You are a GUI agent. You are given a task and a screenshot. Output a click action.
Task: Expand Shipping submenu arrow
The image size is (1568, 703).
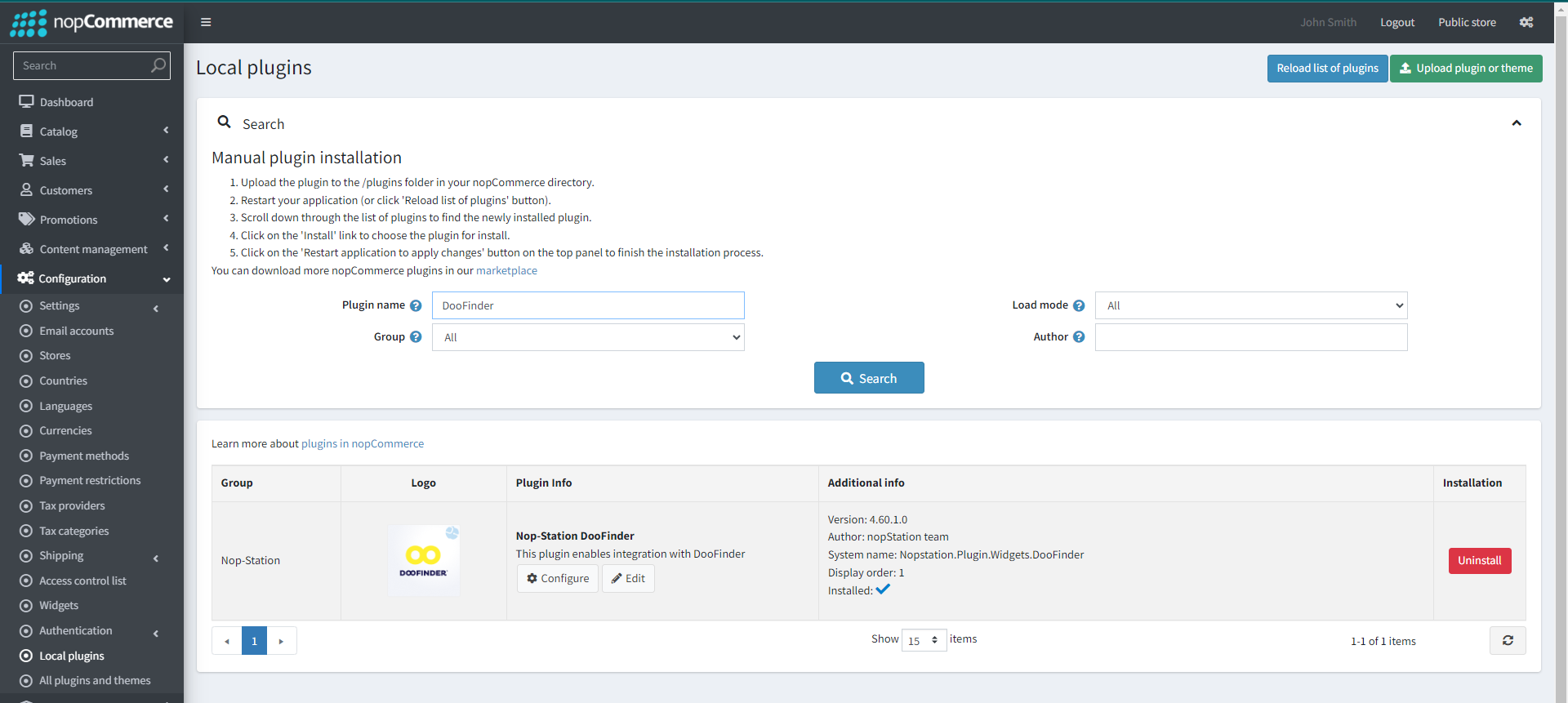tap(156, 558)
